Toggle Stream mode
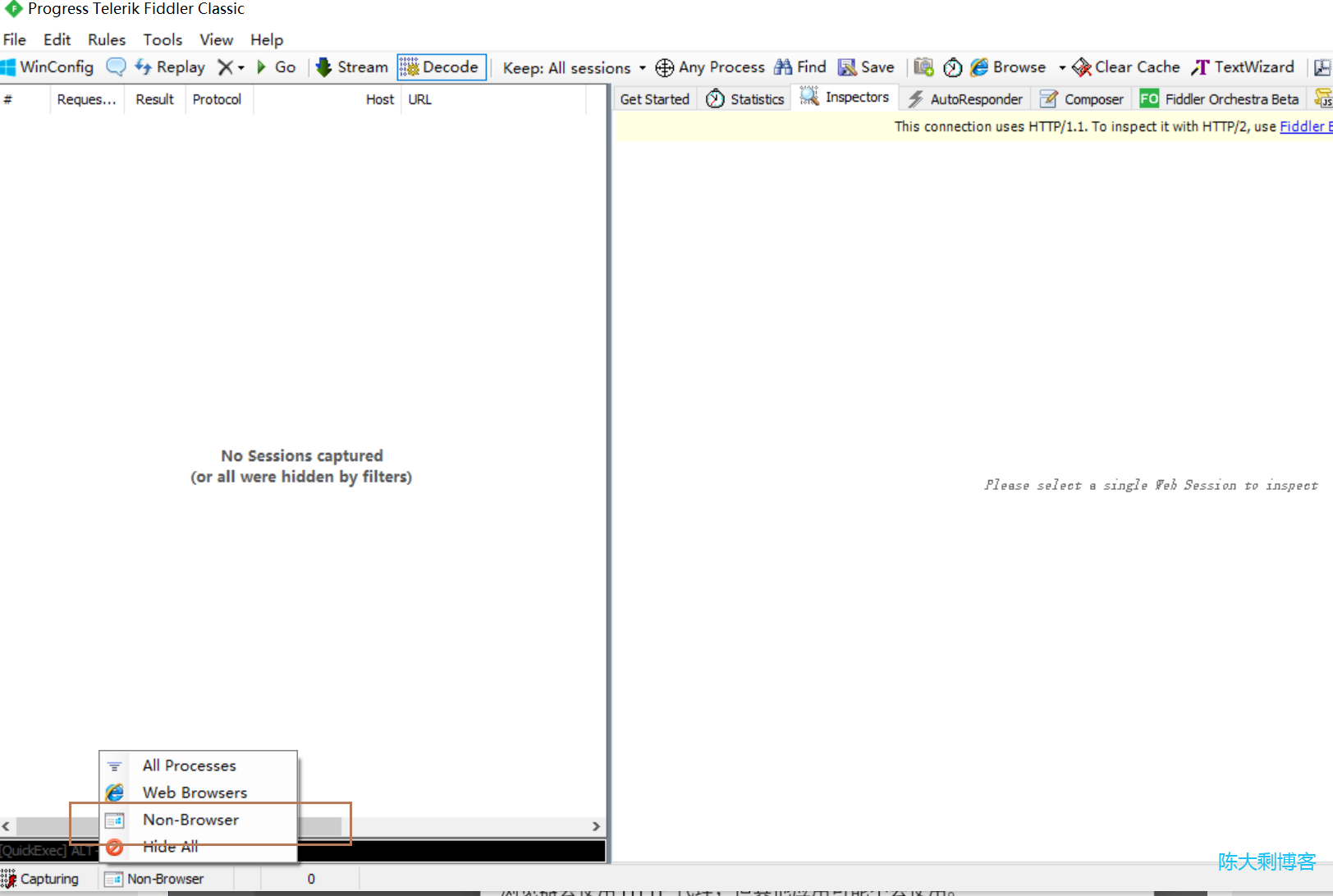1333x896 pixels. click(352, 67)
